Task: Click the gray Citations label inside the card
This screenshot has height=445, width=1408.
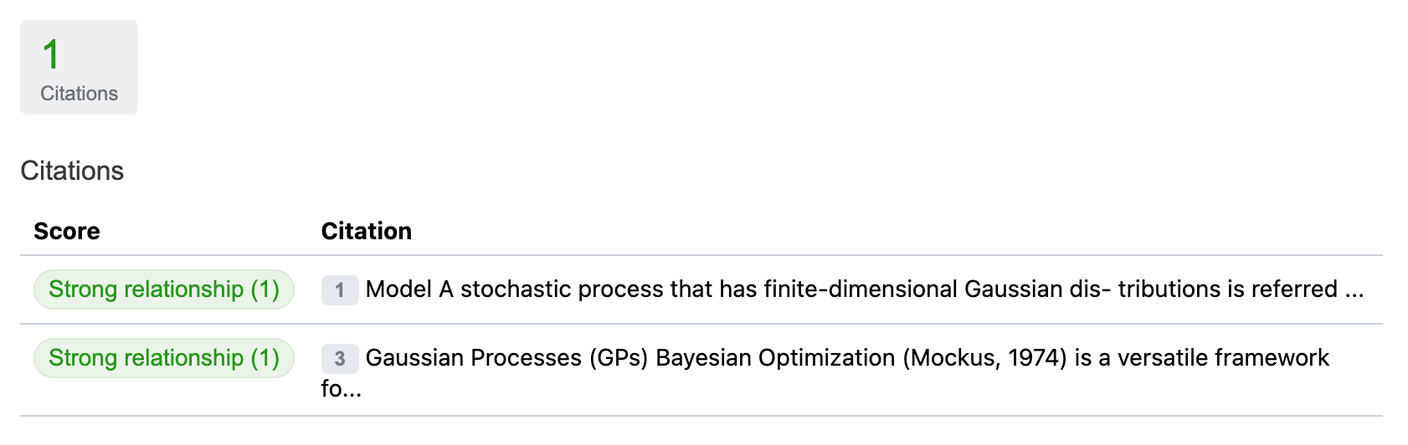Action: pos(79,93)
